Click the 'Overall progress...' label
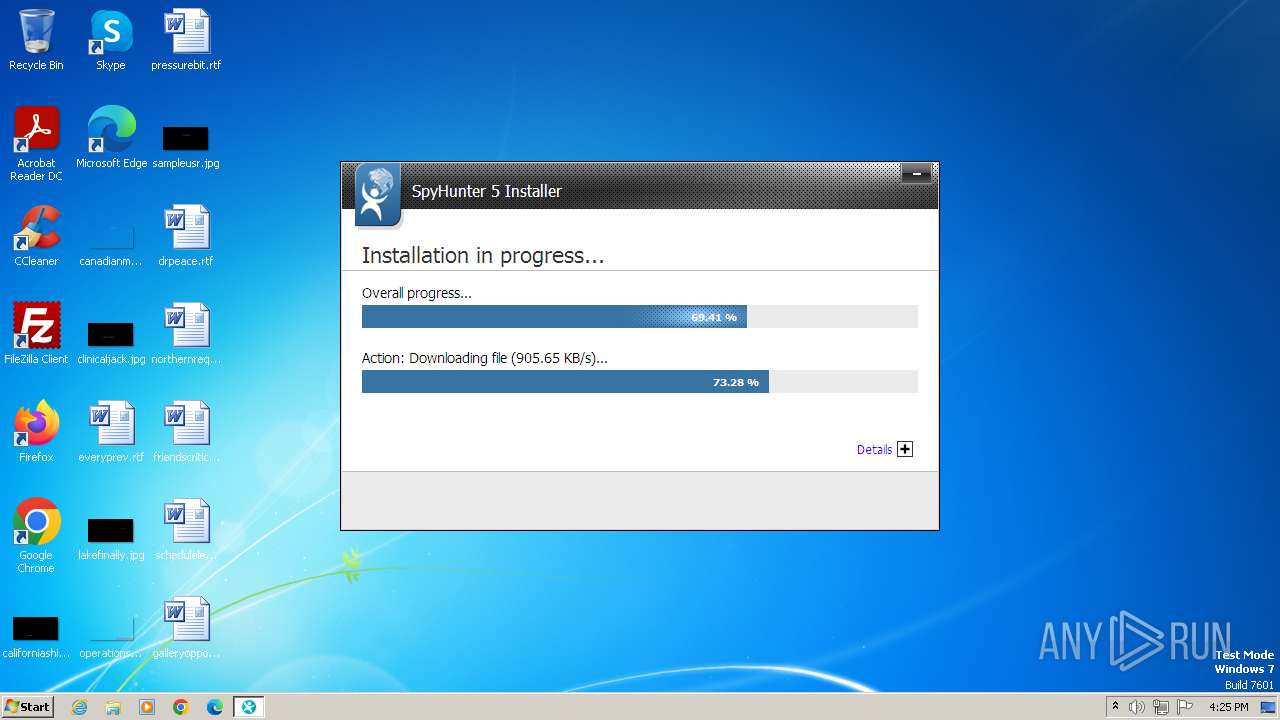 click(416, 293)
